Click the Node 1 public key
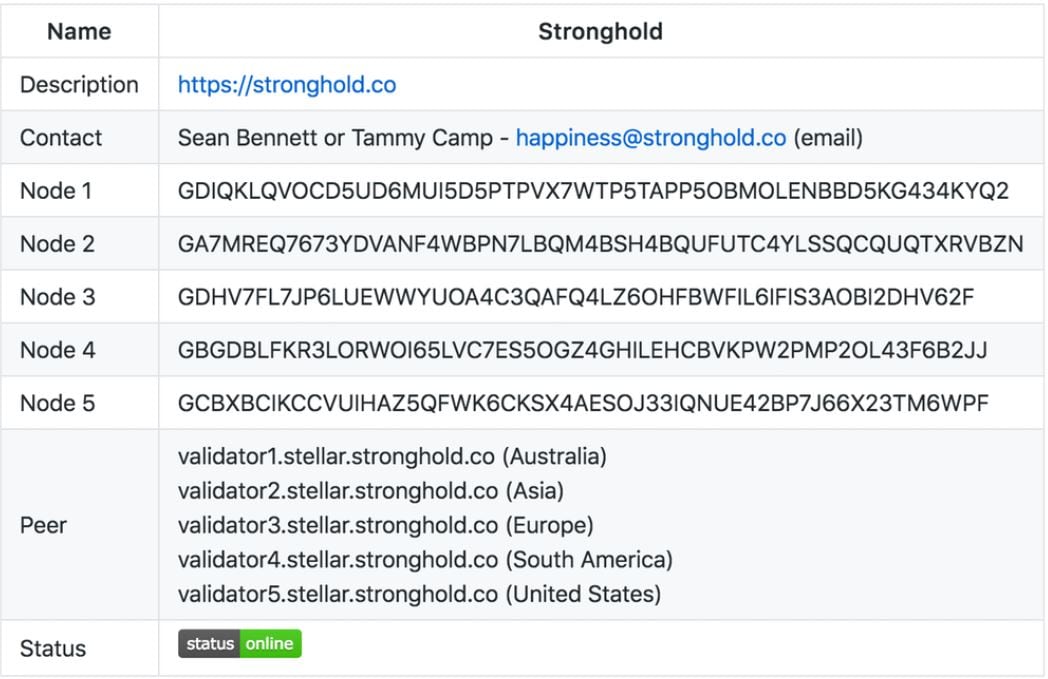The width and height of the screenshot is (1048, 679). (593, 191)
